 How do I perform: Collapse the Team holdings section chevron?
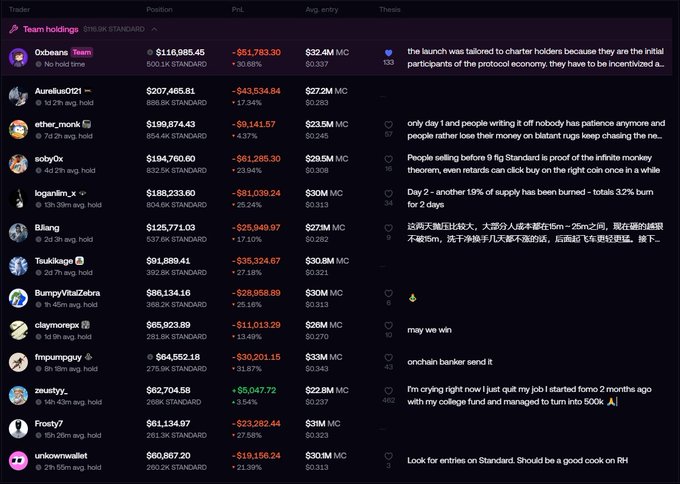coord(154,29)
